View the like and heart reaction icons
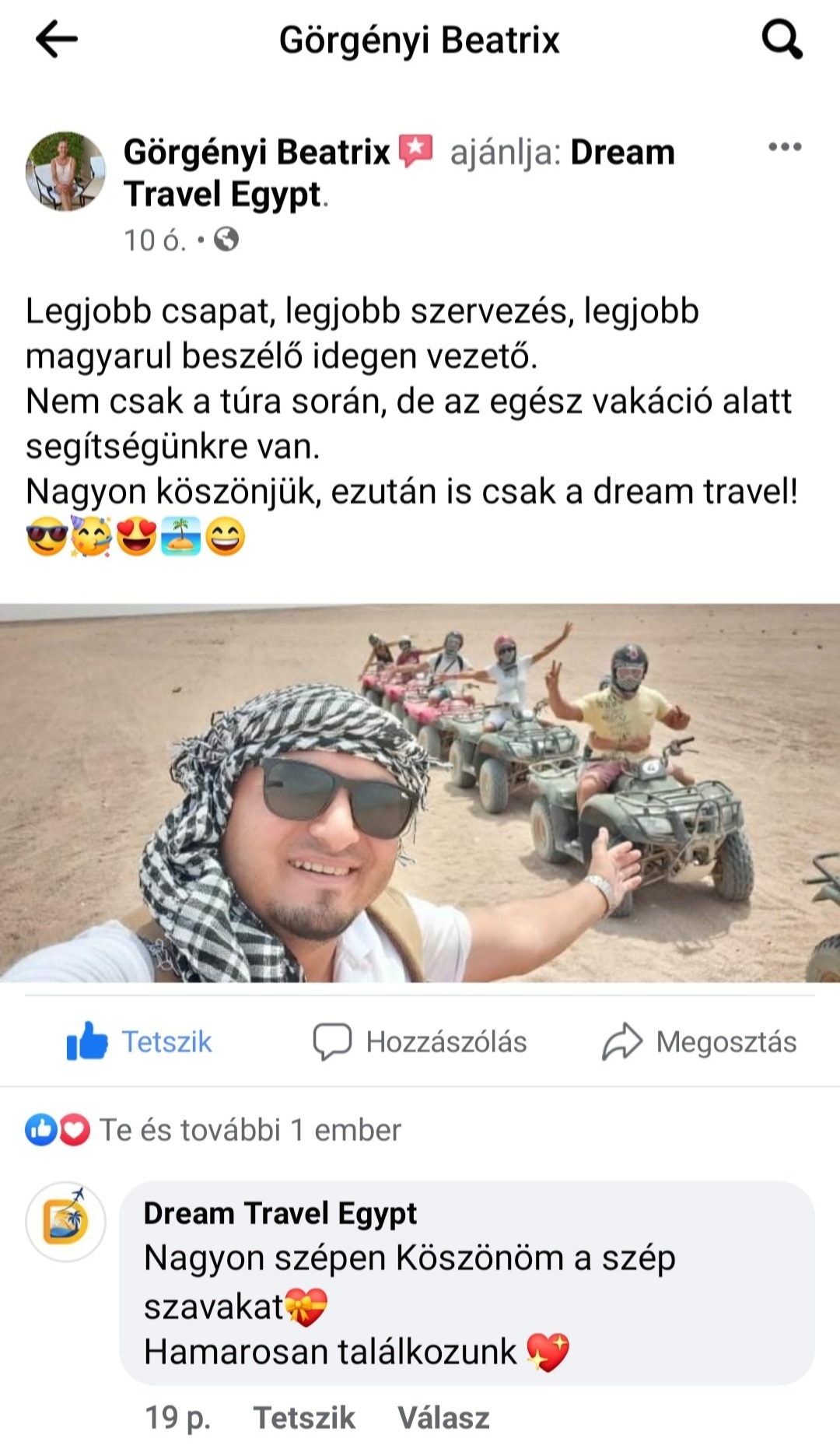The image size is (840, 1449). click(58, 1130)
